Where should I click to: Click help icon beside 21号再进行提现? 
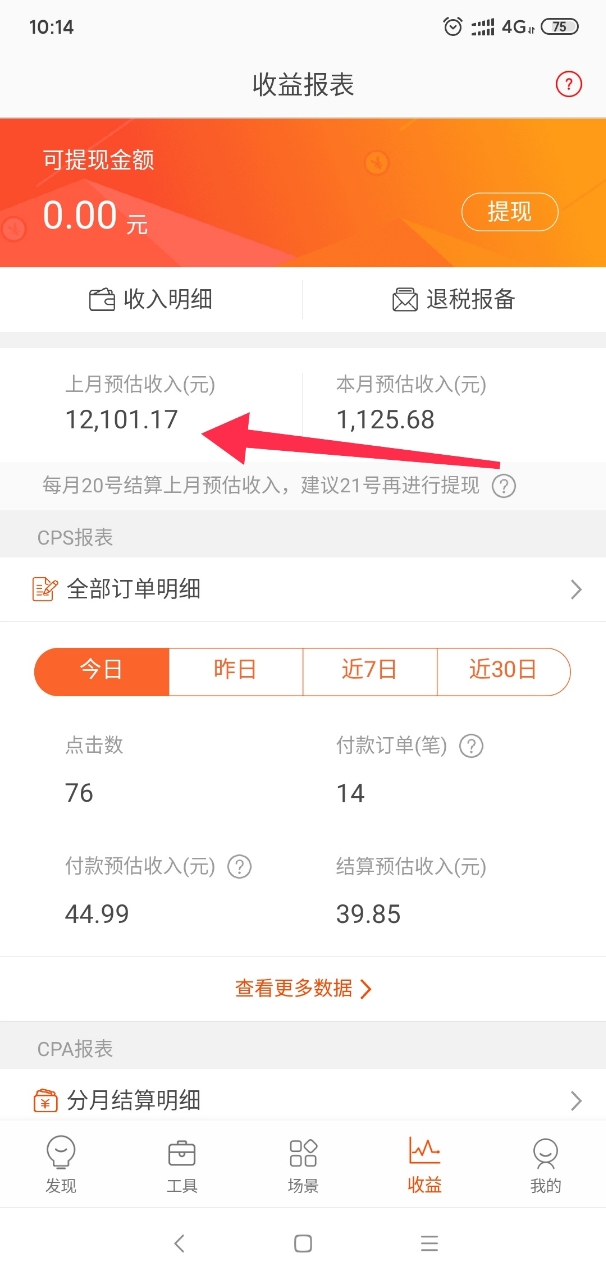[505, 486]
